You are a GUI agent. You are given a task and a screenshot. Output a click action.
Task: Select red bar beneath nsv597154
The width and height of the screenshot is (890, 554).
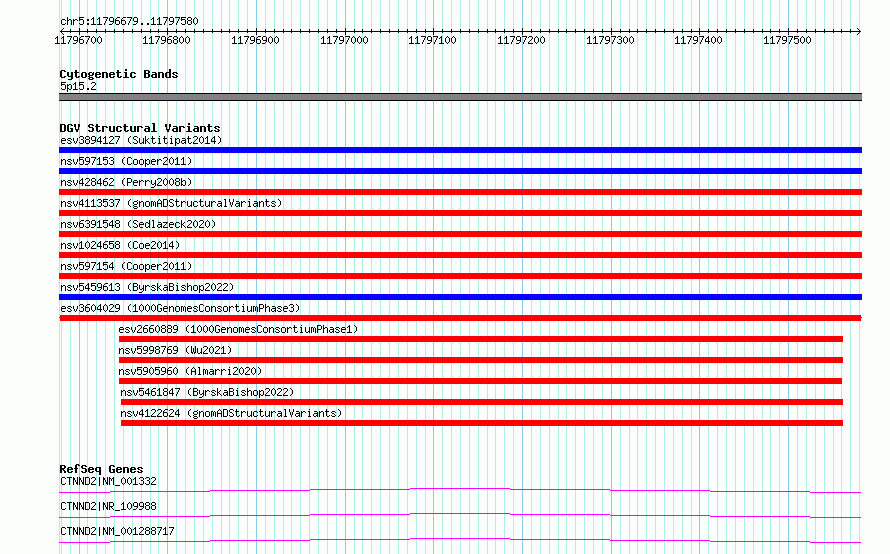(460, 276)
